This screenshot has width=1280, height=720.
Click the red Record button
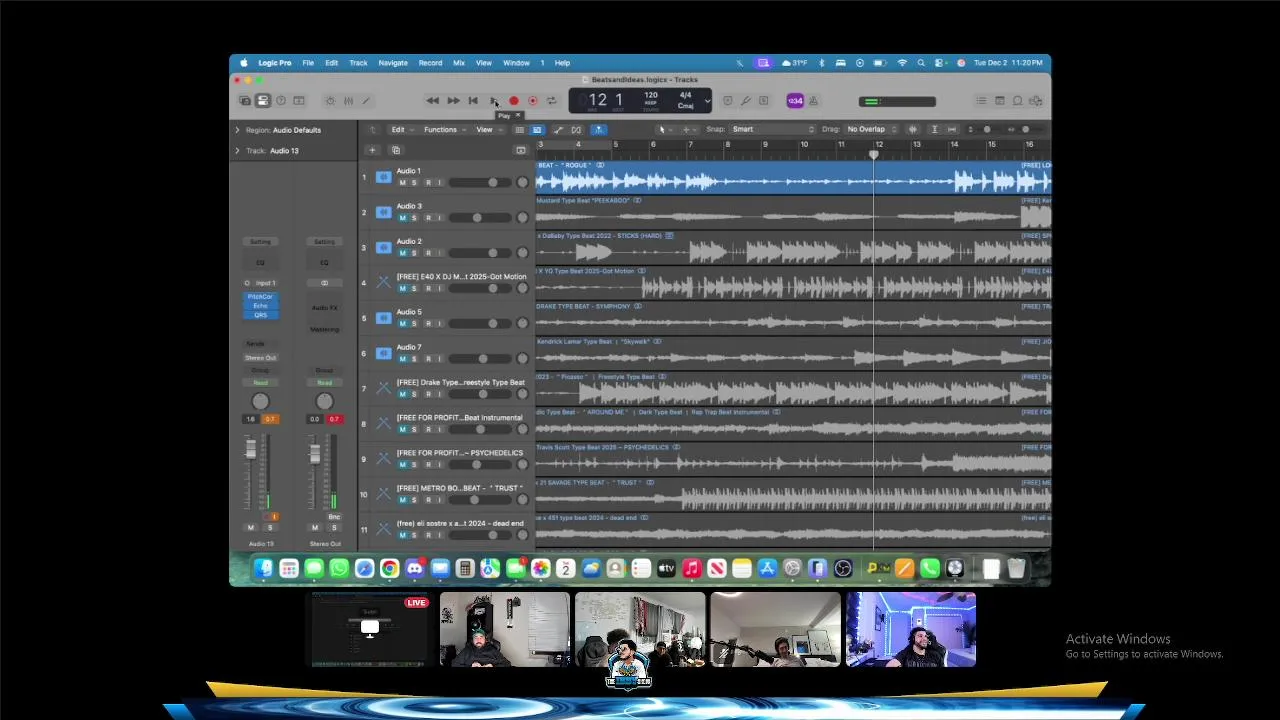[x=514, y=101]
